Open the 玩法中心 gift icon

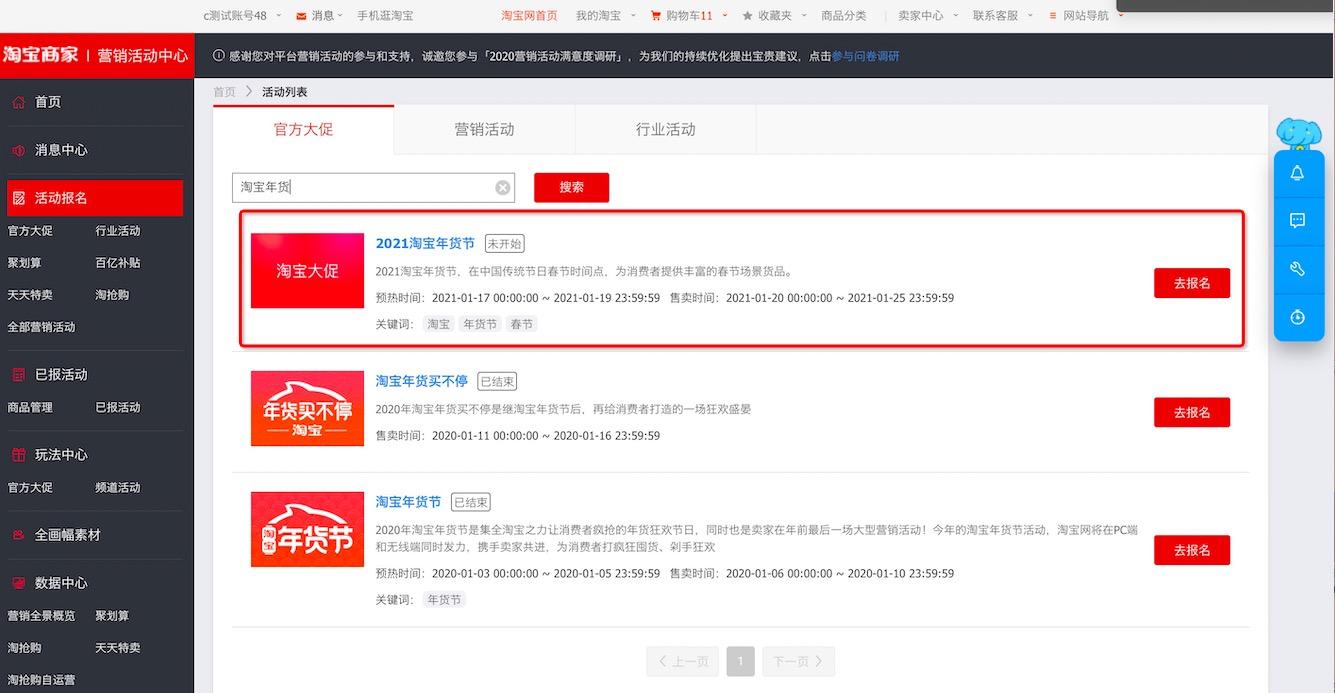click(x=18, y=455)
